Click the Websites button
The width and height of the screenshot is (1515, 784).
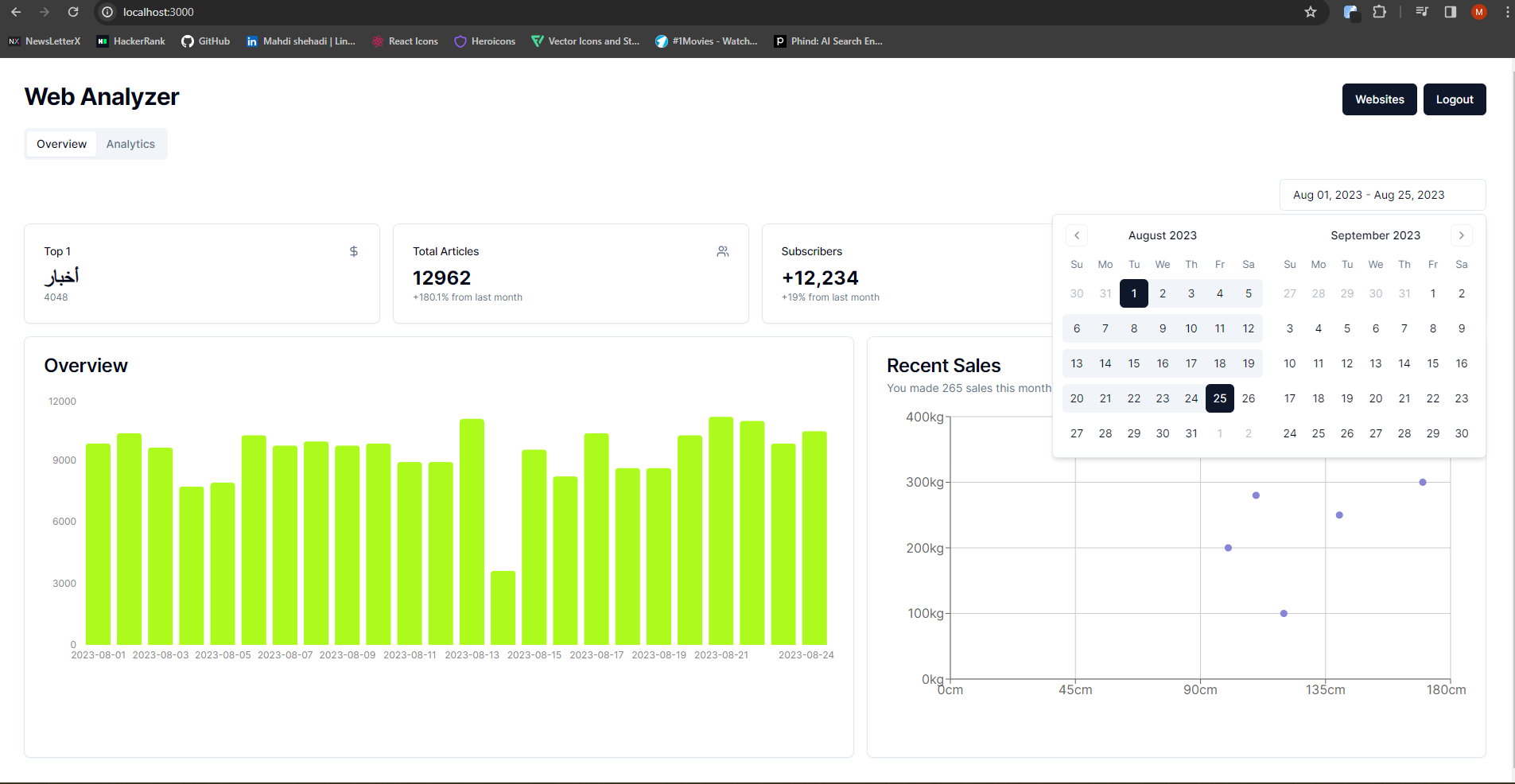coord(1379,99)
